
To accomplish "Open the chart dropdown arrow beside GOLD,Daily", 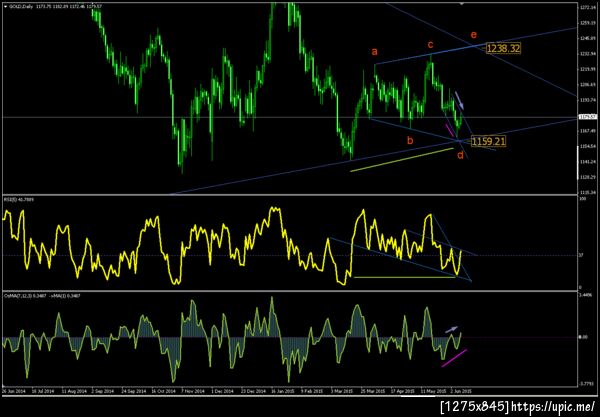I will (5, 7).
